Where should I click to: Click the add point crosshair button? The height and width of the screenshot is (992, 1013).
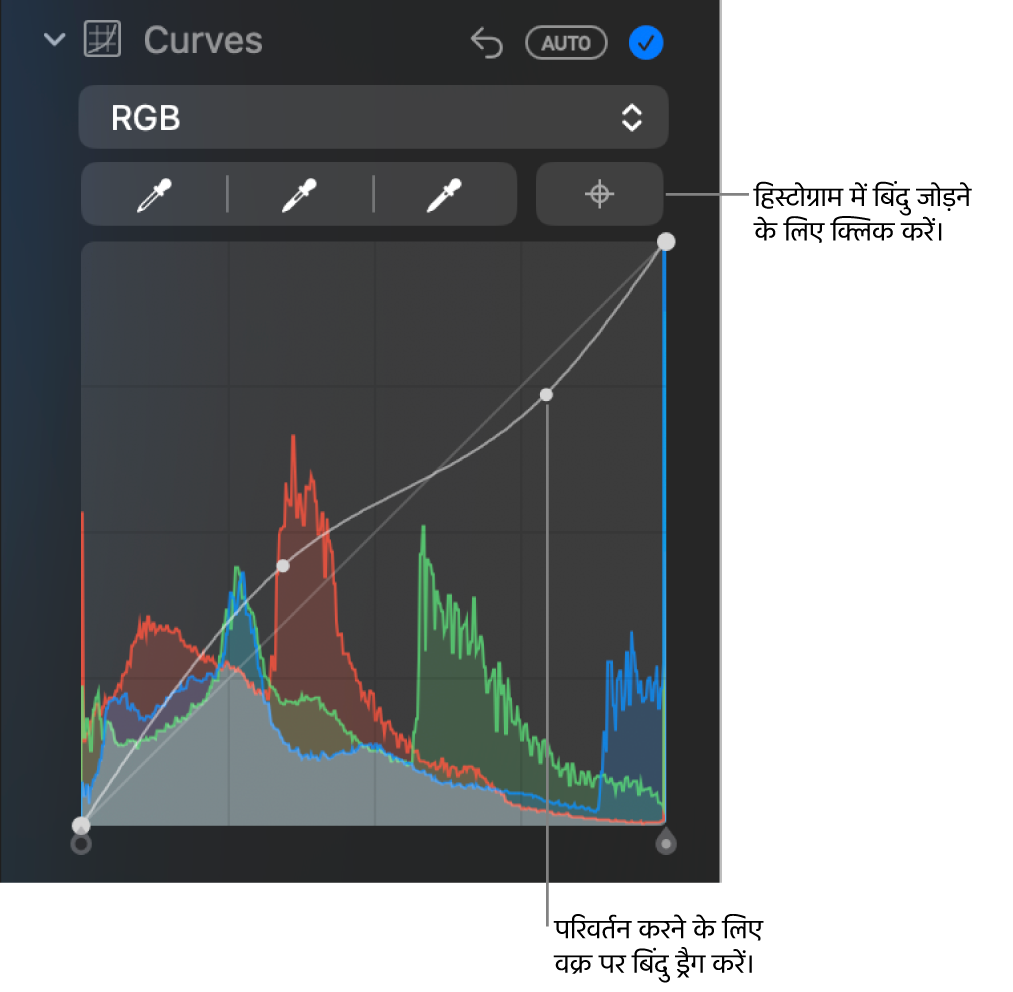(600, 194)
